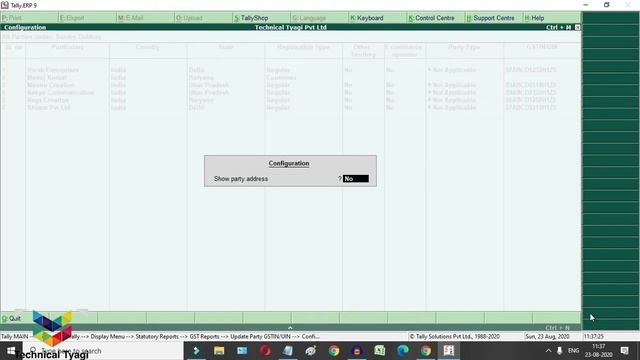Click the Ctrl + N label in calculator bar

pos(557,328)
